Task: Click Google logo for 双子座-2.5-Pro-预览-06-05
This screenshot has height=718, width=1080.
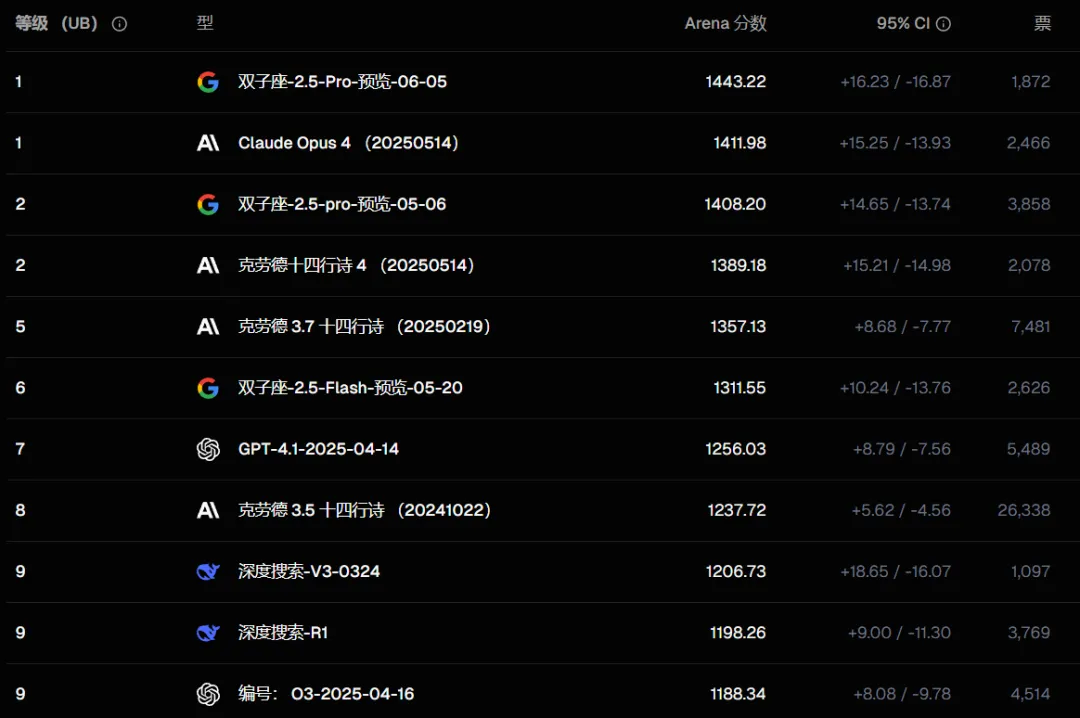Action: click(208, 82)
